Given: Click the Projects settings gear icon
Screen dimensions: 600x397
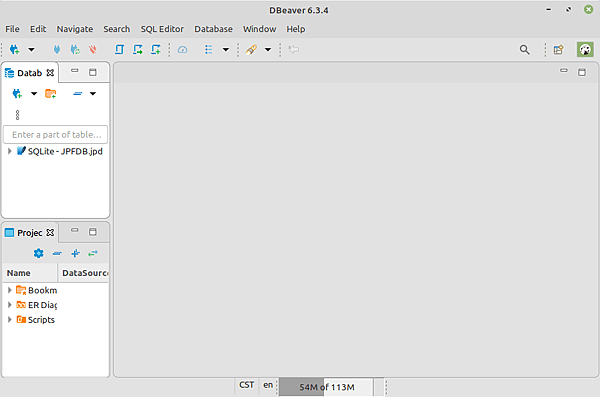Looking at the screenshot, I should pyautogui.click(x=39, y=253).
